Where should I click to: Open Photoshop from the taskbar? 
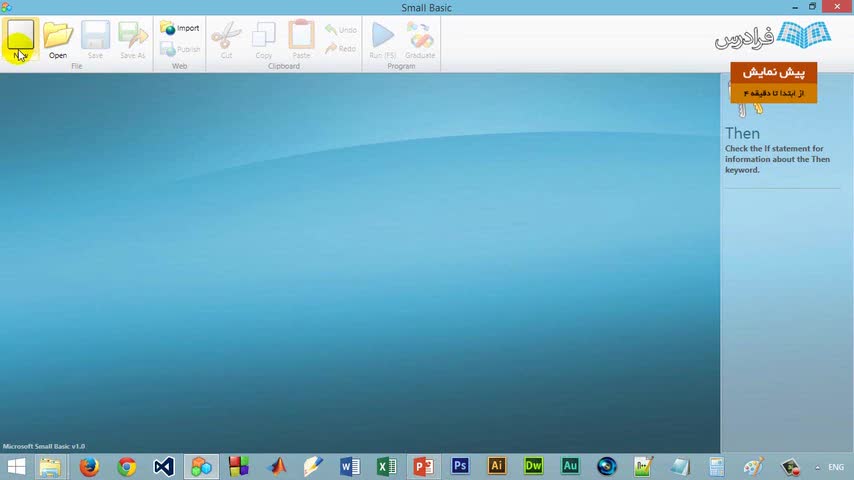(x=460, y=466)
